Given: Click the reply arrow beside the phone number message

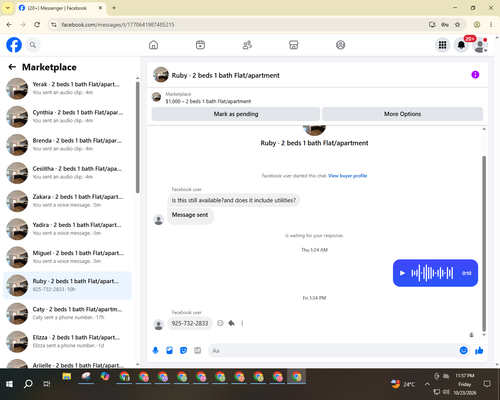Looking at the screenshot, I should (231, 323).
